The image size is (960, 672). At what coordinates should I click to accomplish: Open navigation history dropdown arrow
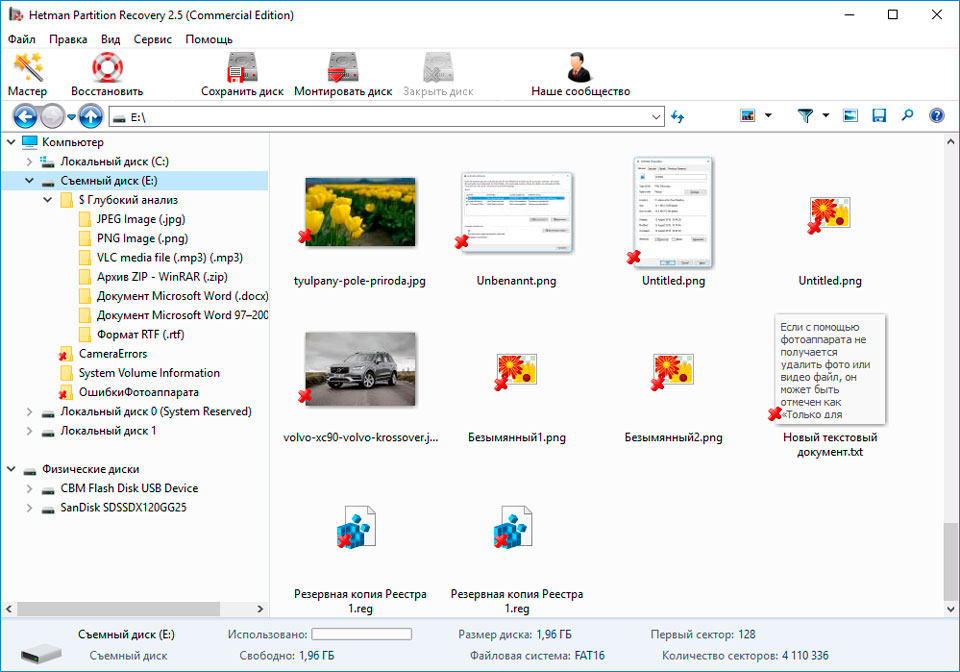pyautogui.click(x=71, y=117)
